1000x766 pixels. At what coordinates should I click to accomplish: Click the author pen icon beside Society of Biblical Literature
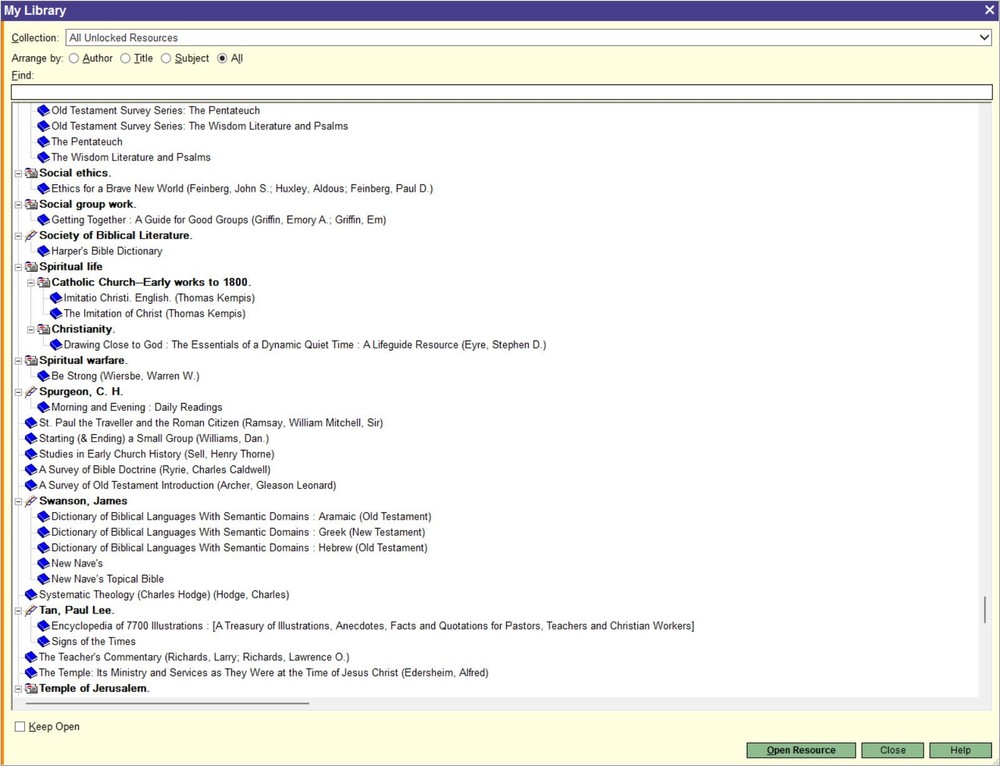coord(31,235)
